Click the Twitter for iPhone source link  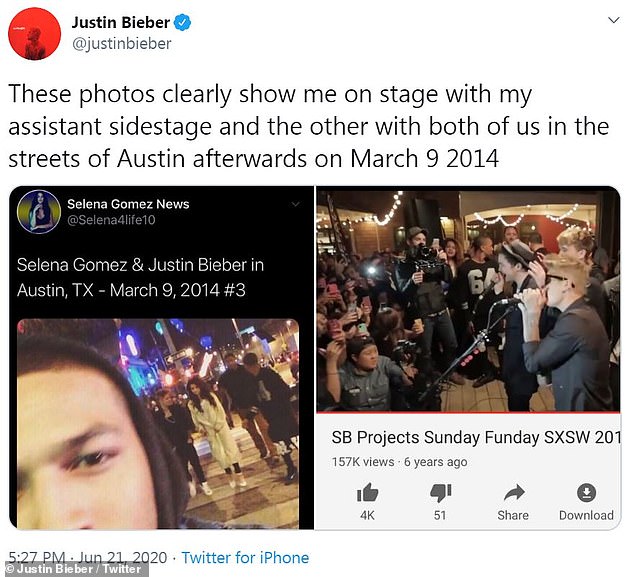(x=244, y=558)
